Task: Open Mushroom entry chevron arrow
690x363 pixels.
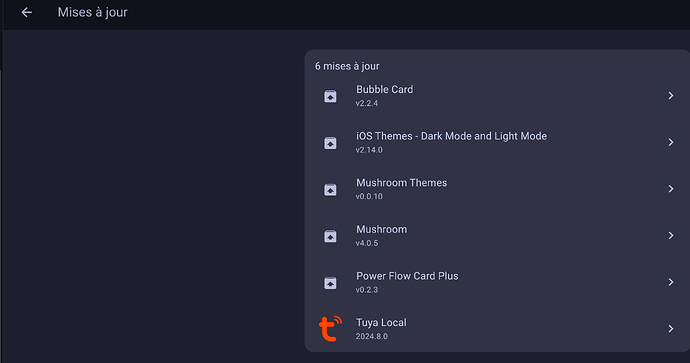Action: pyautogui.click(x=671, y=235)
